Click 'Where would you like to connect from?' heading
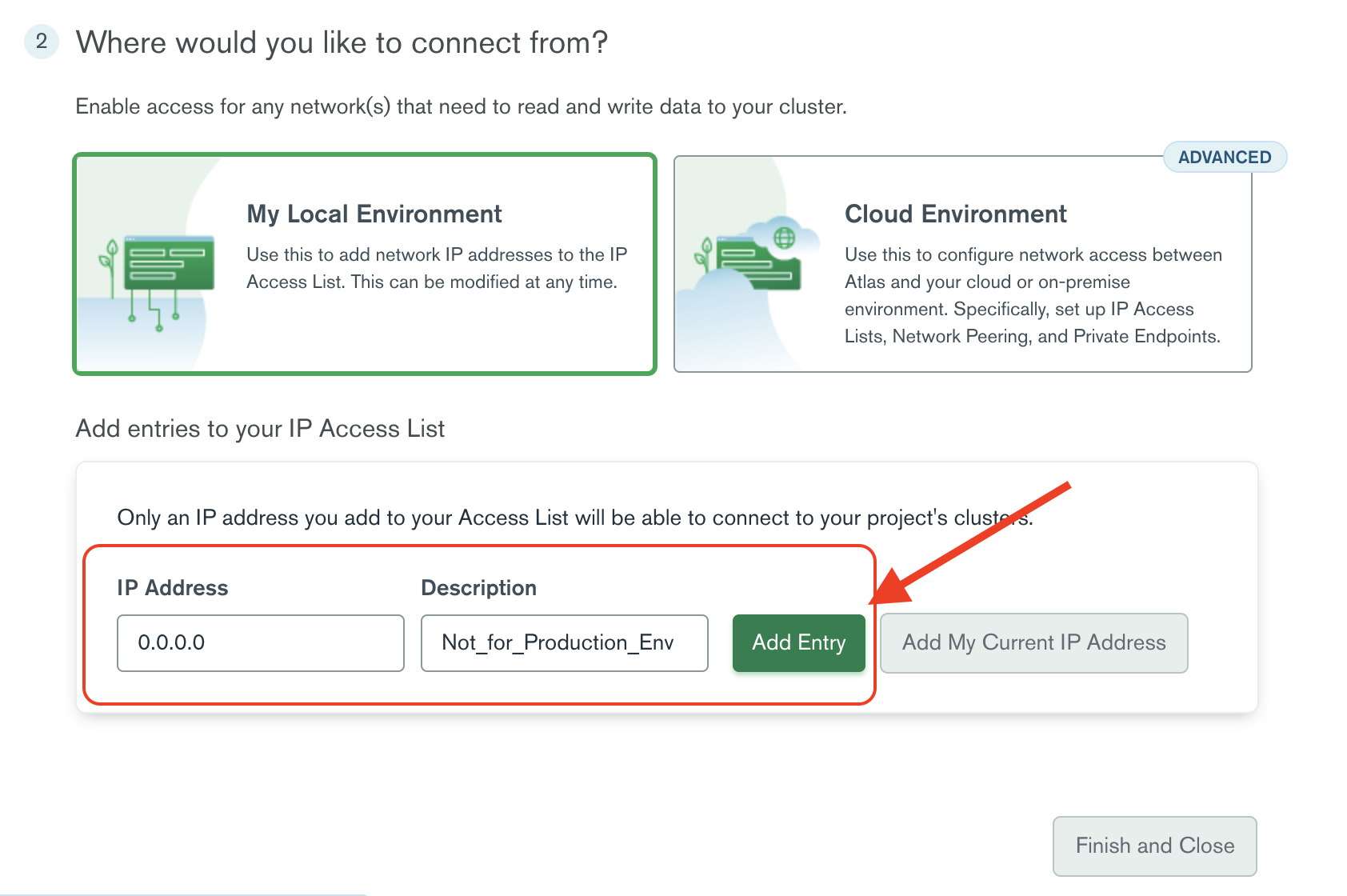 (x=342, y=43)
